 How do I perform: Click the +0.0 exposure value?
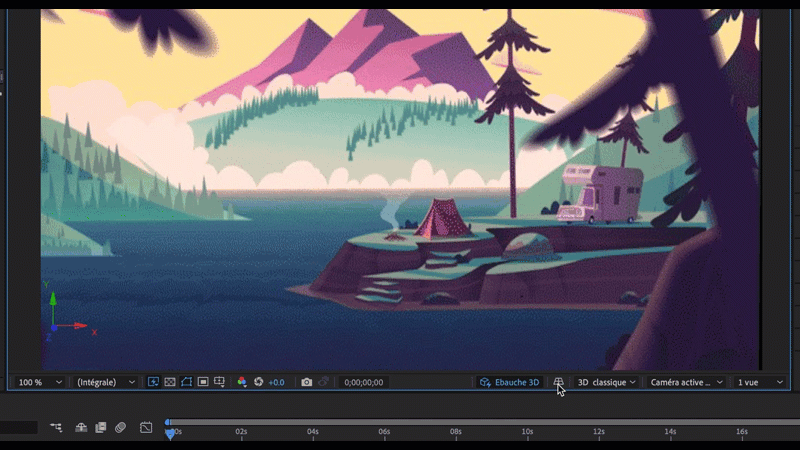277,382
